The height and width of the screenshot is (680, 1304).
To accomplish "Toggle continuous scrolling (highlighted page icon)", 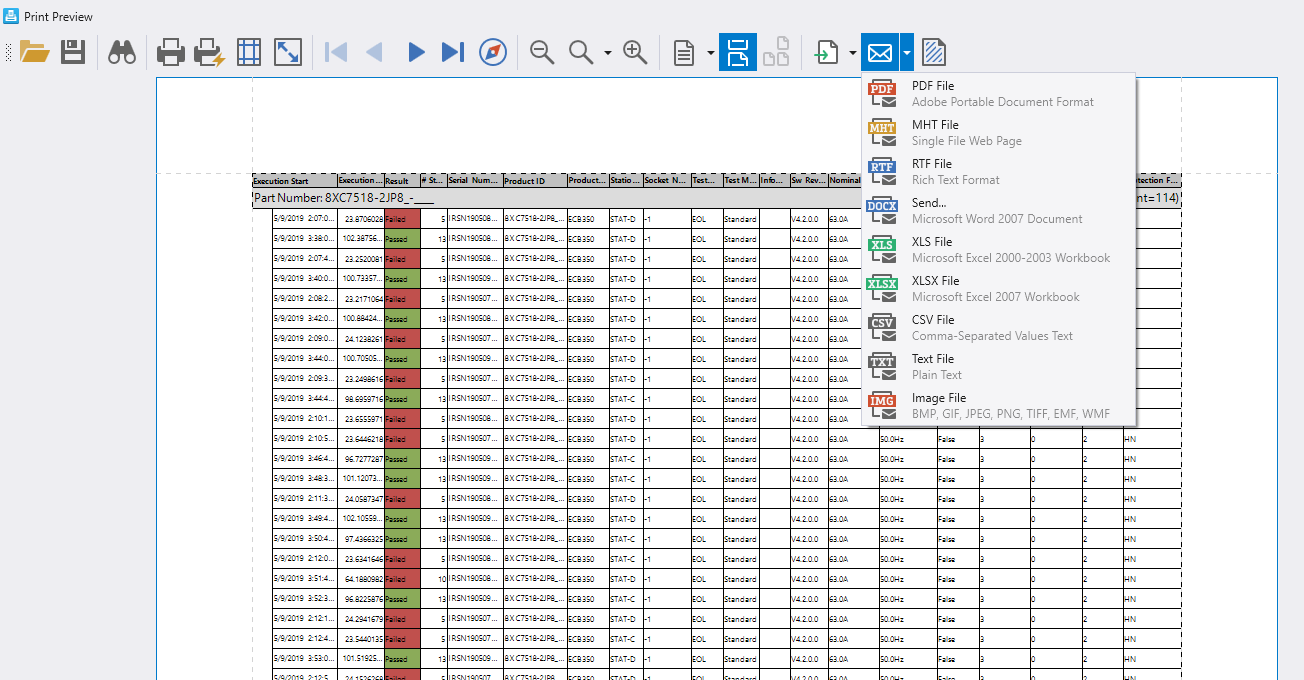I will tap(738, 52).
